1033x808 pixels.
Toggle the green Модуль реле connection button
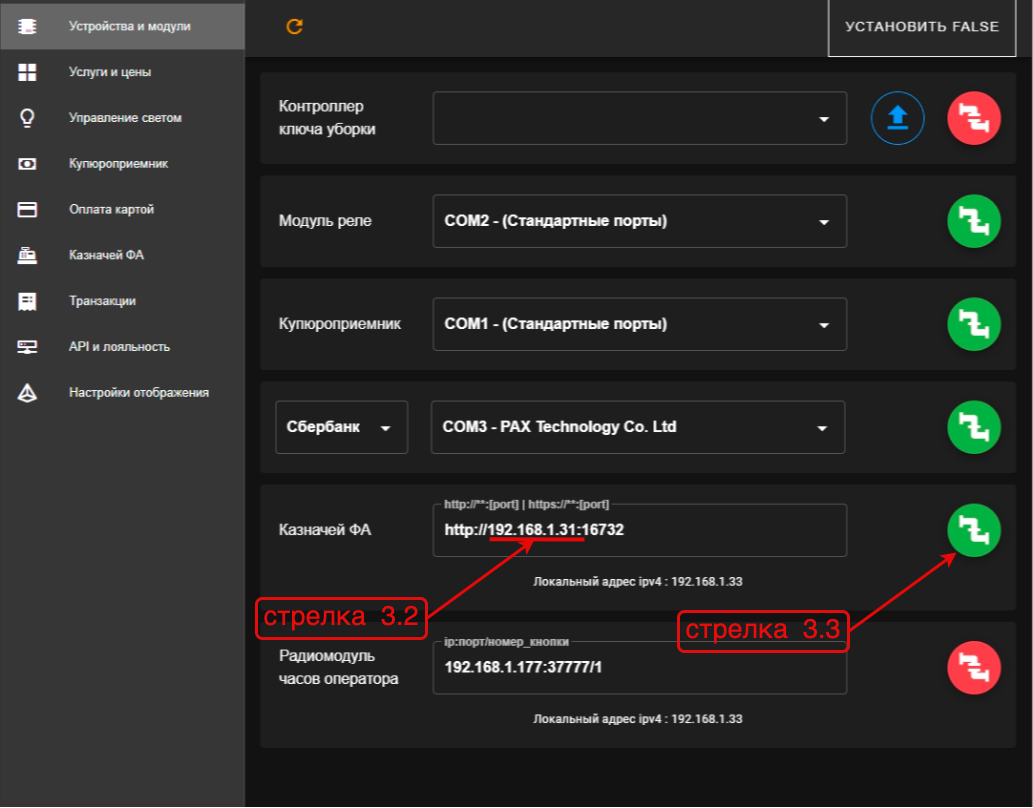[x=974, y=221]
